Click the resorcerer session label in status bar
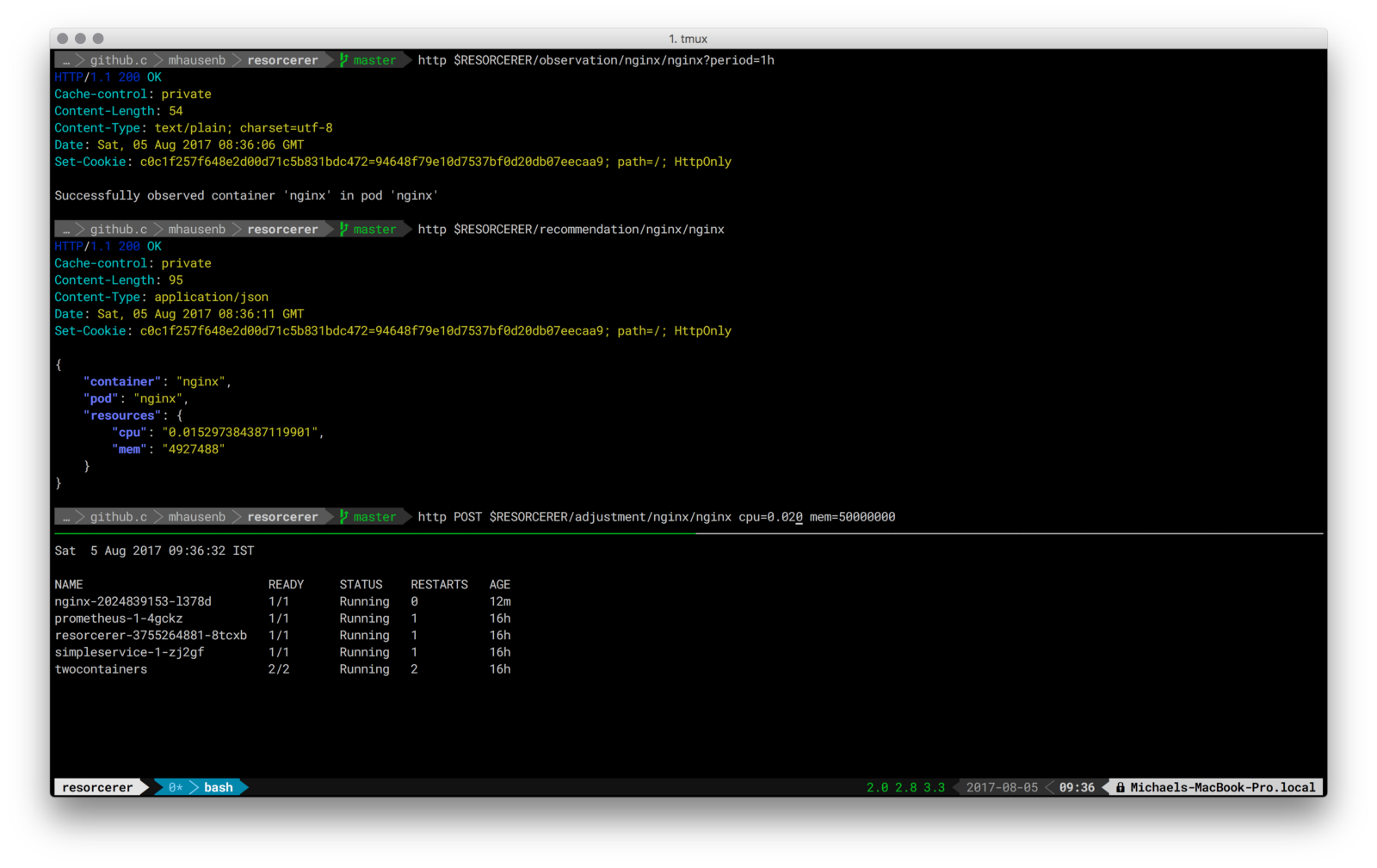The height and width of the screenshot is (868, 1377). click(97, 787)
